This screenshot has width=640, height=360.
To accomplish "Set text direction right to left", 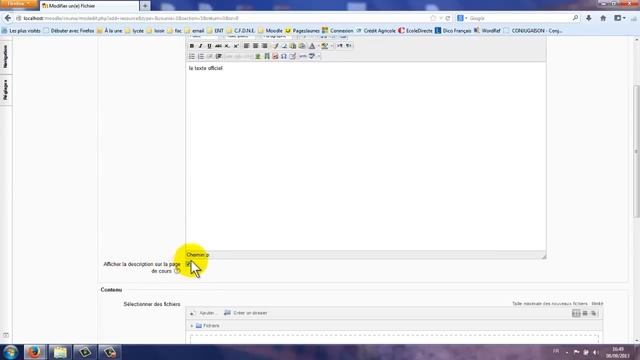I will coord(349,46).
